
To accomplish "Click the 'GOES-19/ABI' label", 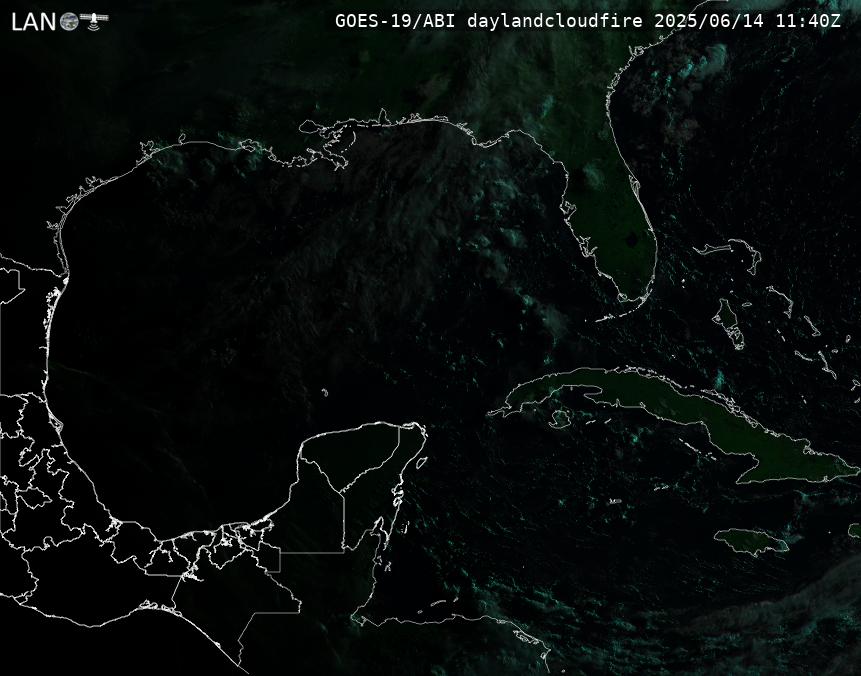I will coord(395,21).
